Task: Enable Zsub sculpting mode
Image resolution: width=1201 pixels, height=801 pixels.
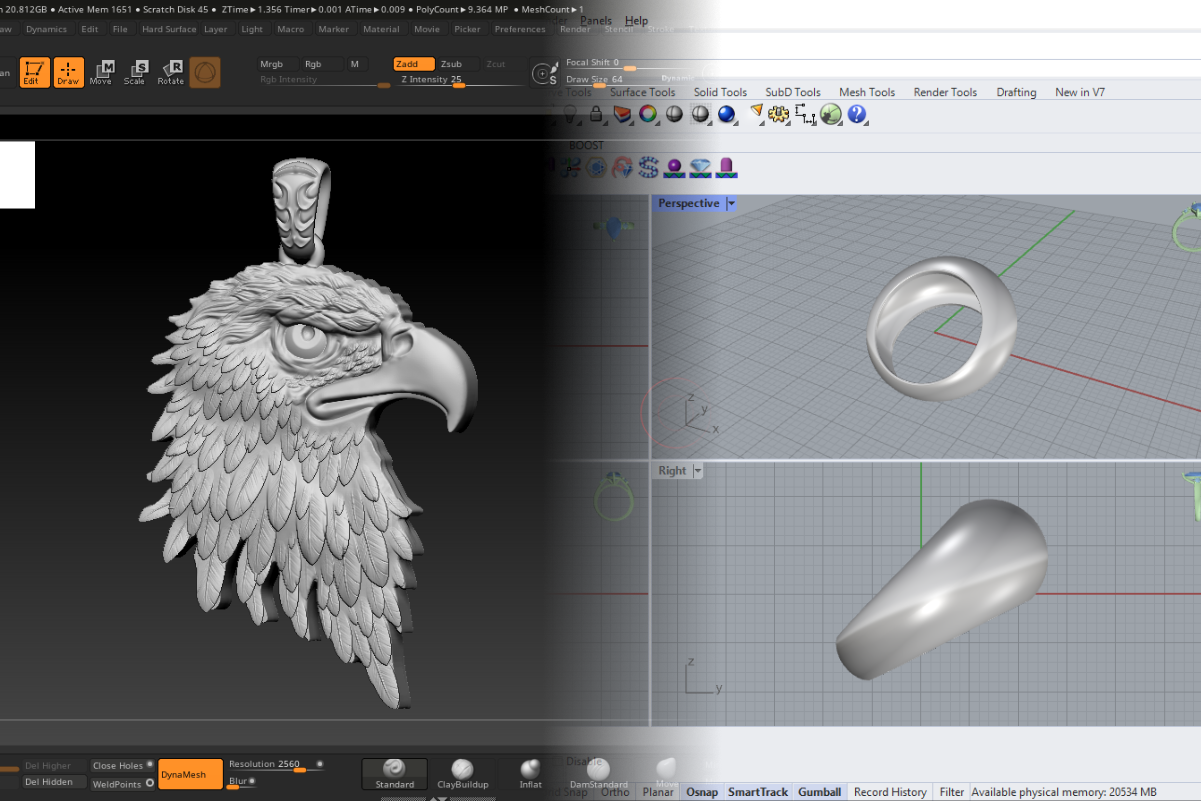Action: (451, 64)
